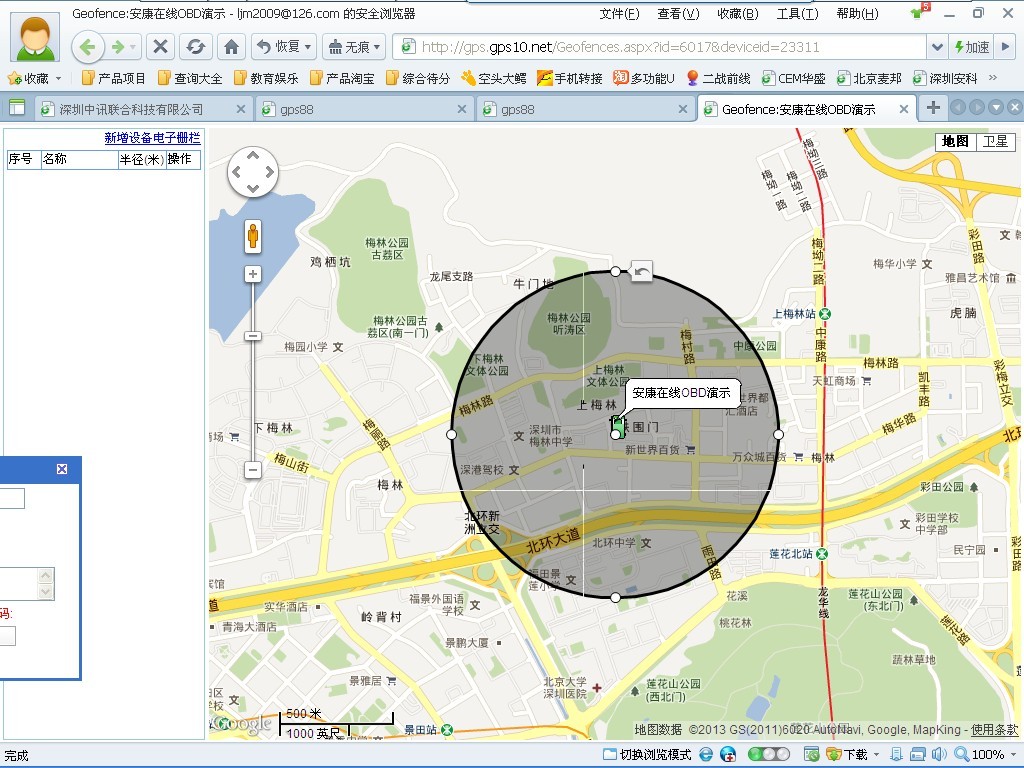1024x768 pixels.
Task: Open the 工具(T) menu
Action: pos(797,14)
